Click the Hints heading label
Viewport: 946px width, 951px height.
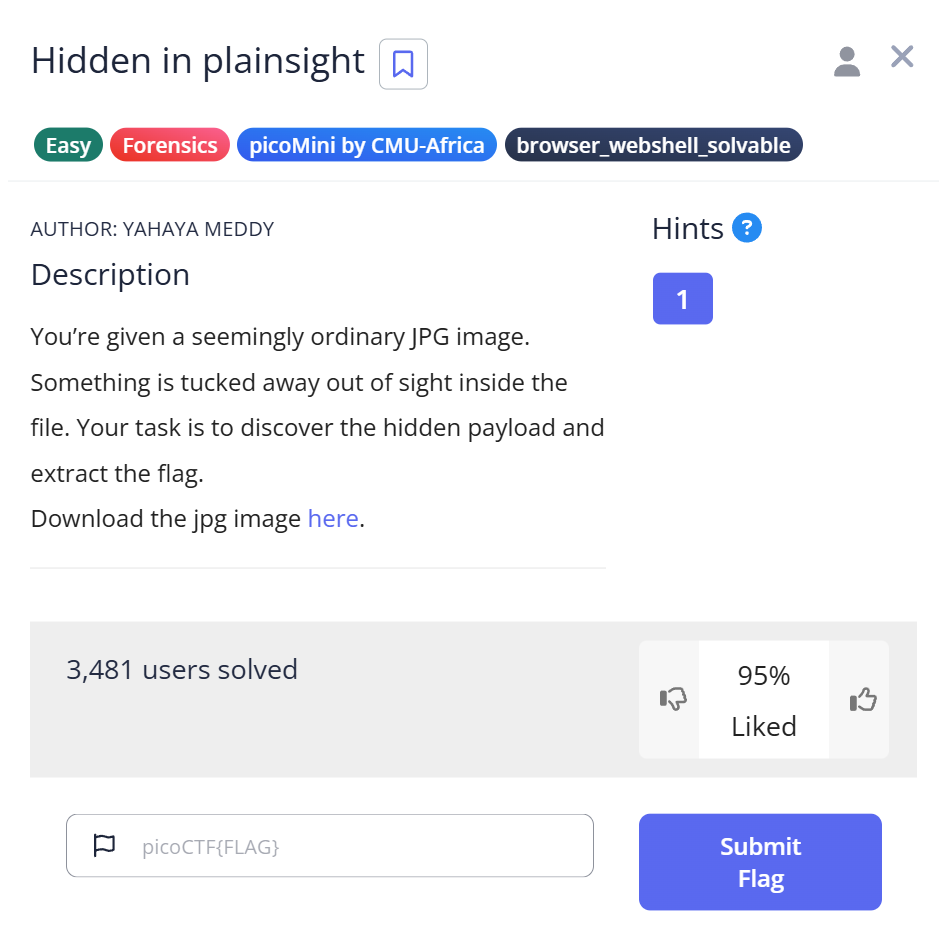[x=687, y=229]
